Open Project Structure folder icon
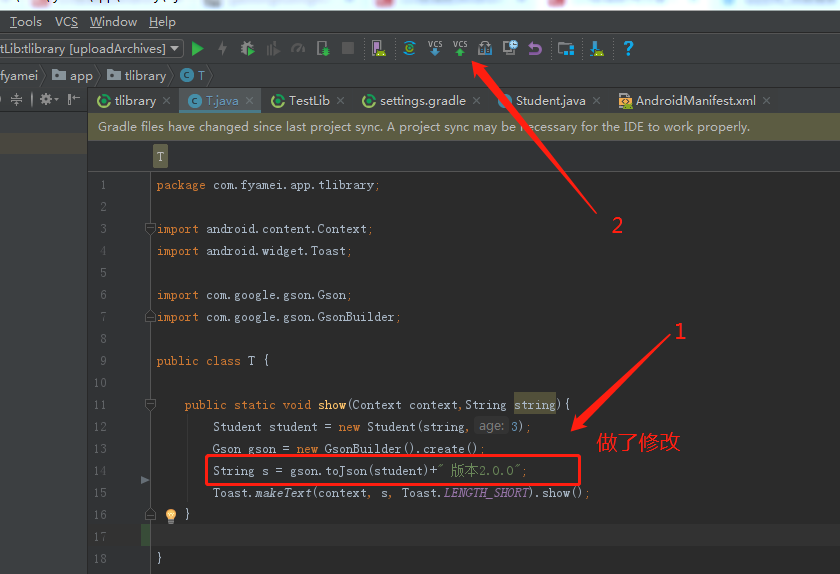This screenshot has width=840, height=574. [x=566, y=49]
